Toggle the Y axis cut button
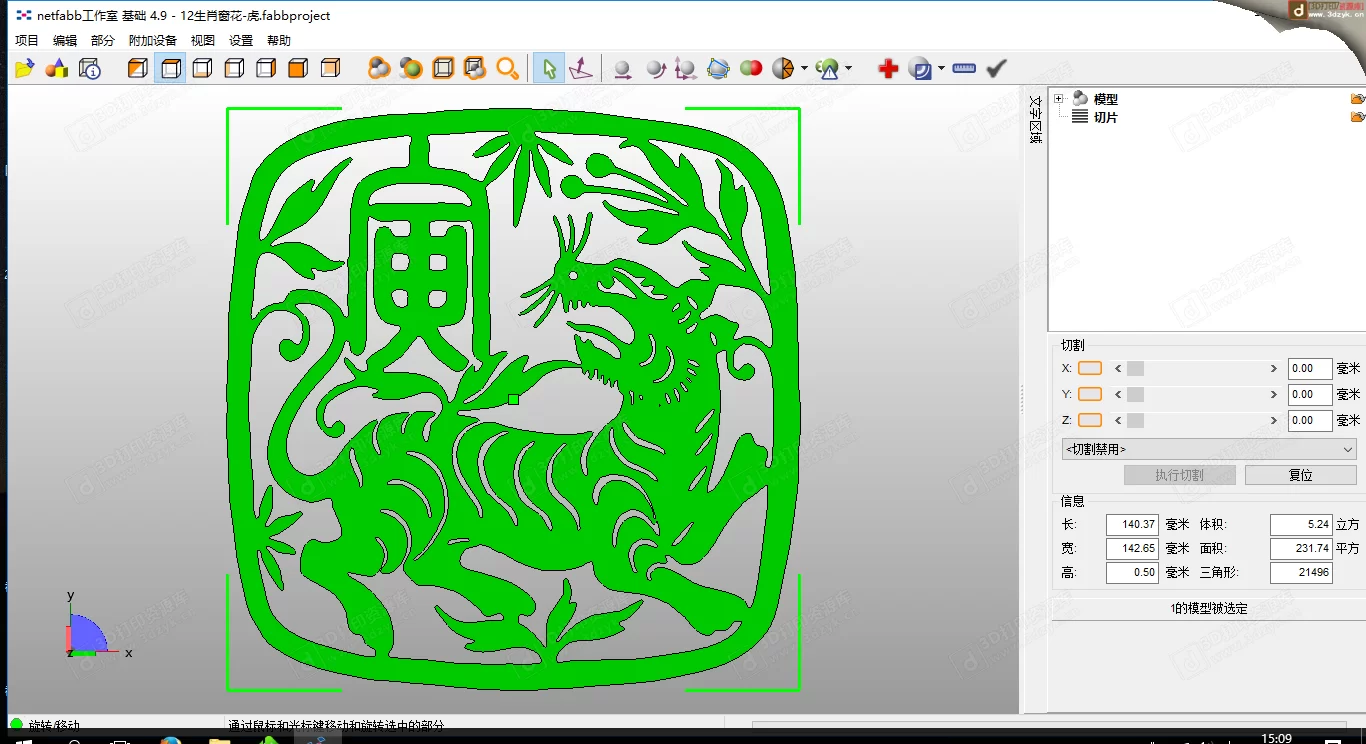The image size is (1366, 744). coord(1090,394)
